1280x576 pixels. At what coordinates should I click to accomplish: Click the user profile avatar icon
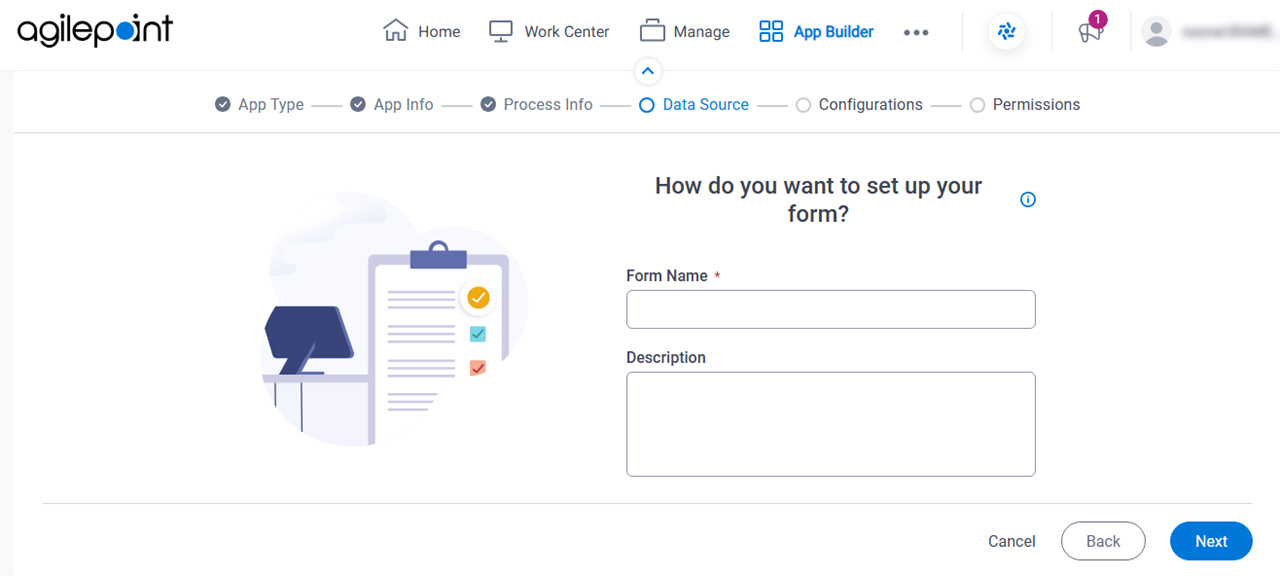(x=1157, y=32)
